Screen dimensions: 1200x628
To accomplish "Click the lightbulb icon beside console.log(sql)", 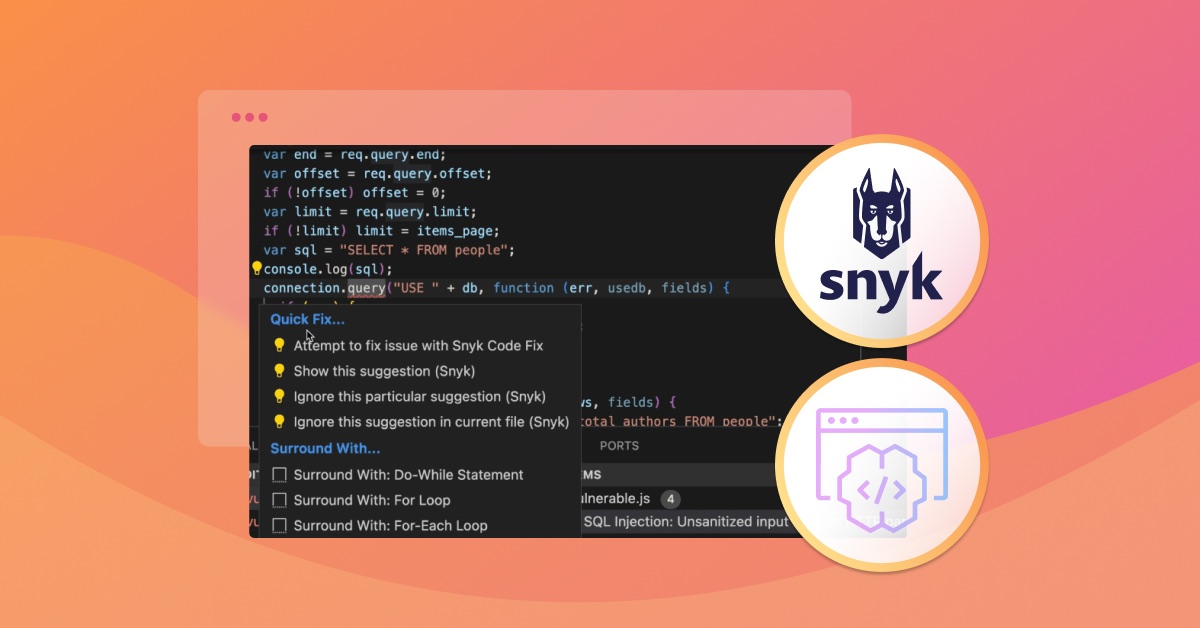I will point(256,266).
